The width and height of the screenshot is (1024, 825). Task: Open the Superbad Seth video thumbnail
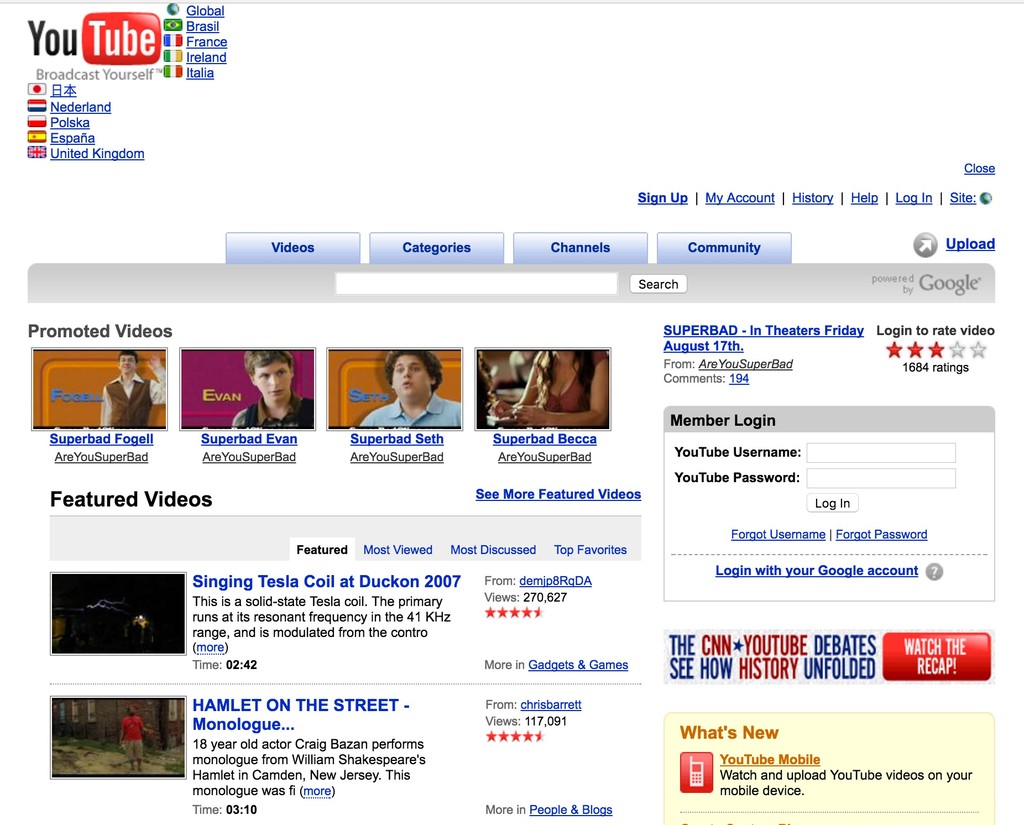pos(395,388)
